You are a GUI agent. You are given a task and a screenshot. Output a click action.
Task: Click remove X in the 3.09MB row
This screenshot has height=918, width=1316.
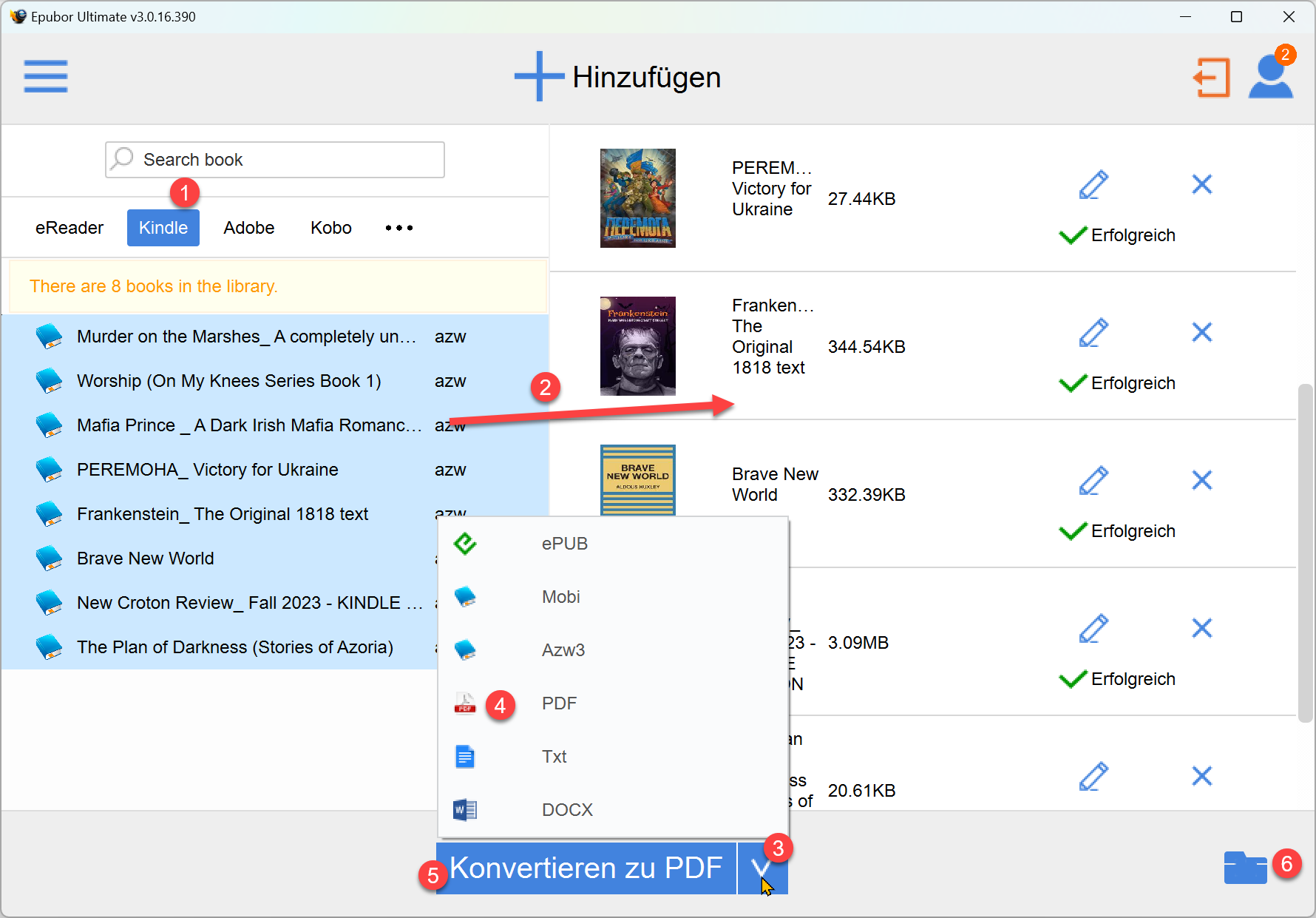coord(1202,628)
